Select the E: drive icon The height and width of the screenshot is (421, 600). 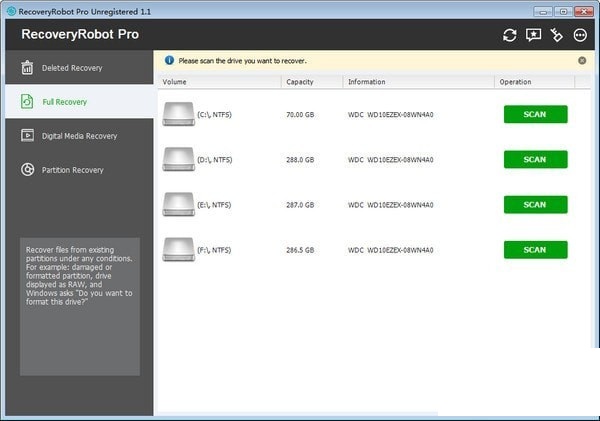(178, 205)
